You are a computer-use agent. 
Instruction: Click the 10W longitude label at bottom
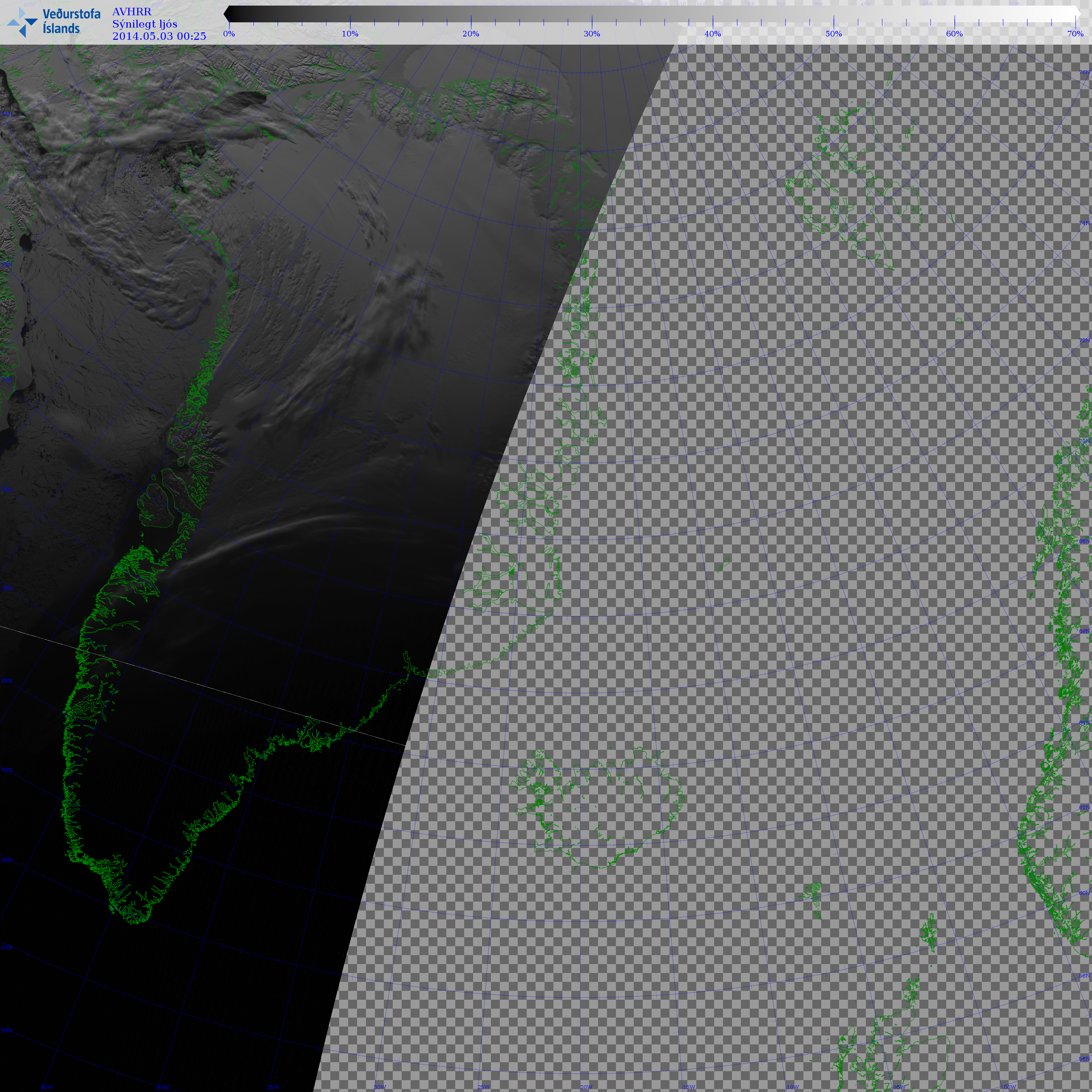click(x=793, y=1087)
